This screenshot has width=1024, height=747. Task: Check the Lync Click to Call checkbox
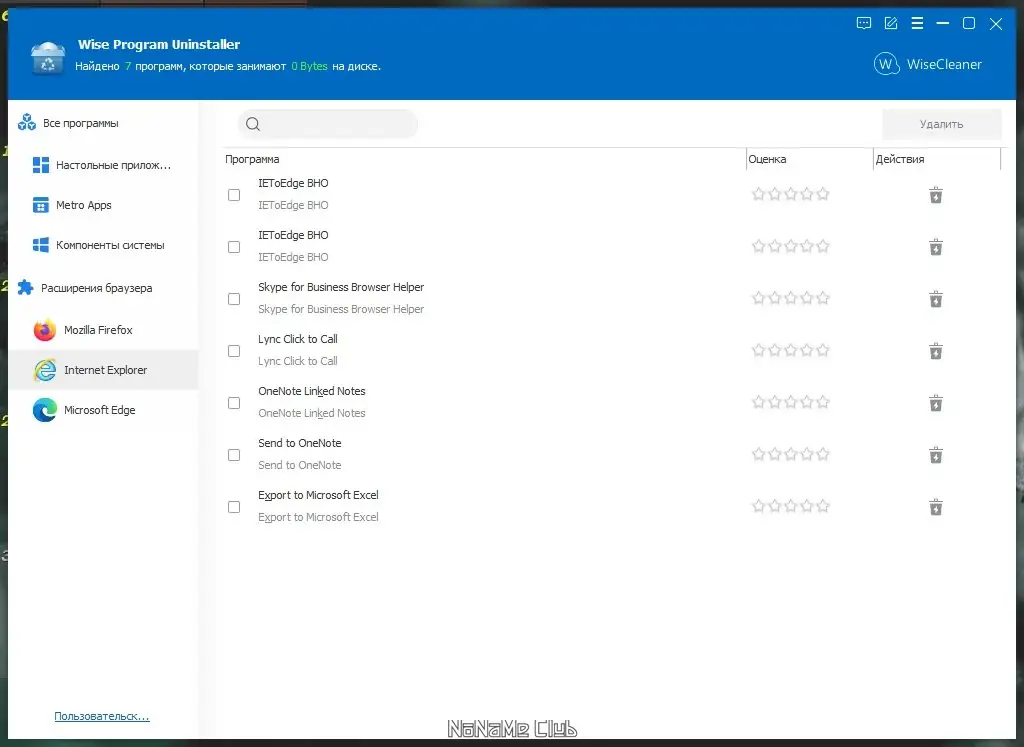tap(234, 351)
